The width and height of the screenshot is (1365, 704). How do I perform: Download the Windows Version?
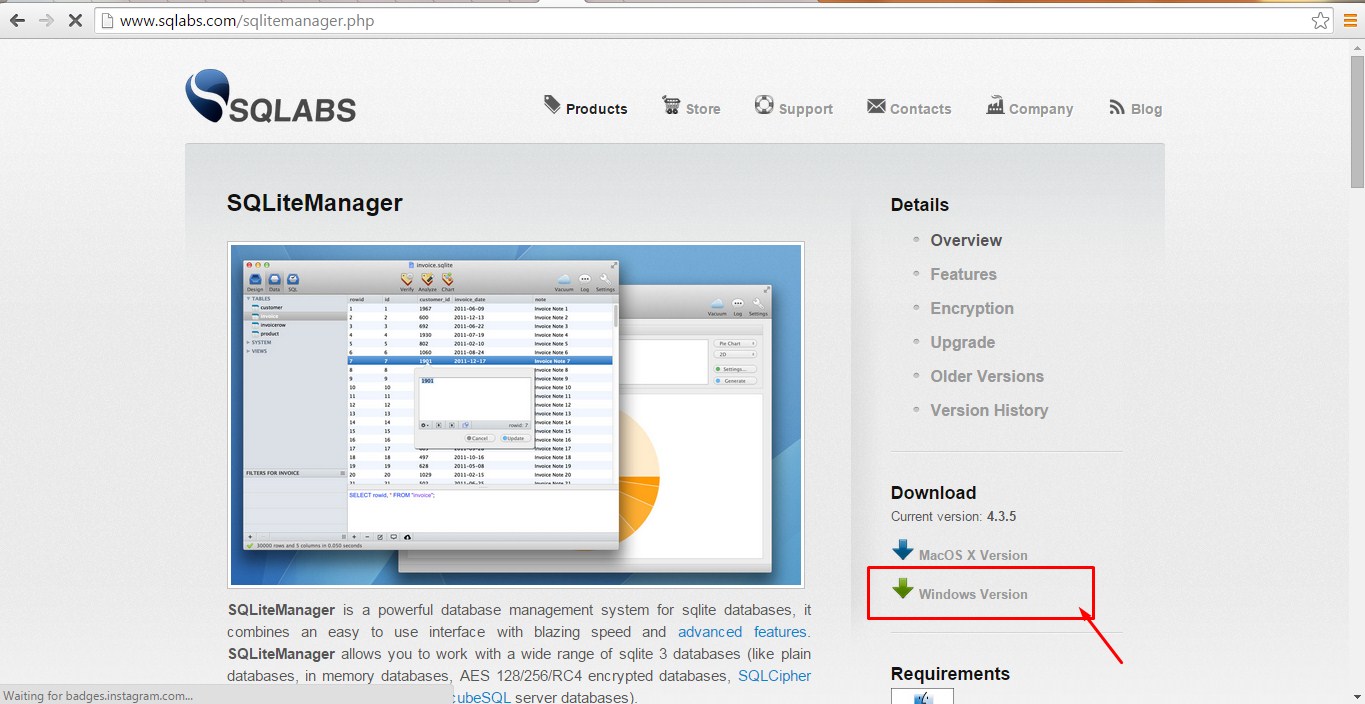[973, 594]
